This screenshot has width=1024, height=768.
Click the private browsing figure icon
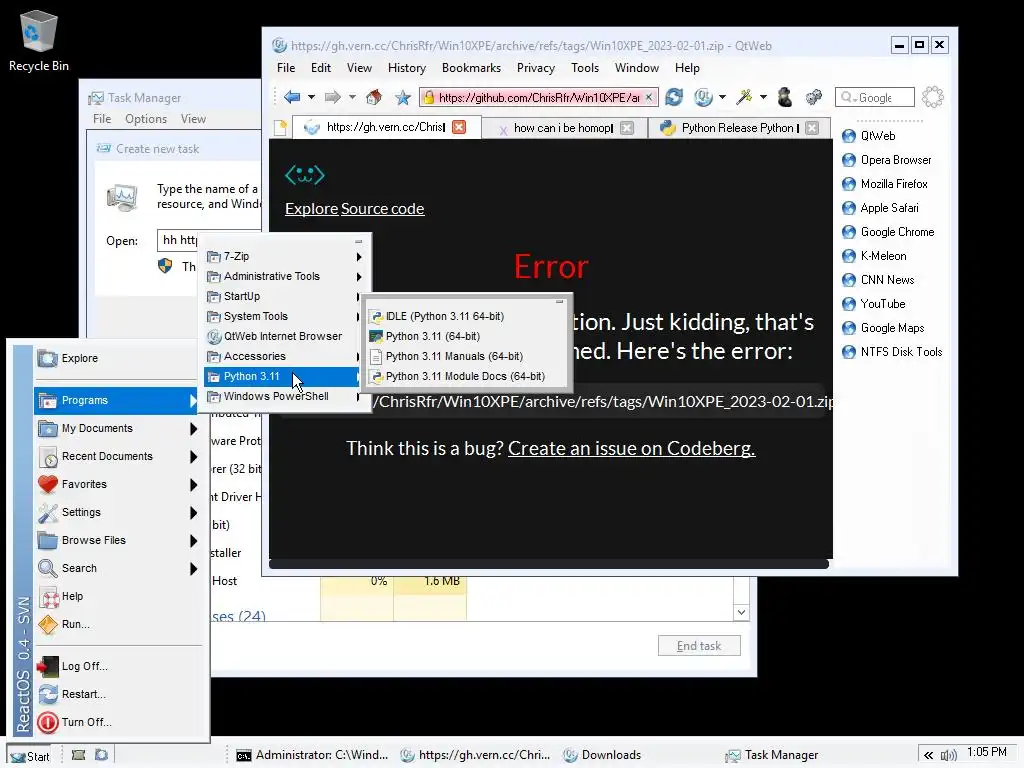tap(784, 97)
